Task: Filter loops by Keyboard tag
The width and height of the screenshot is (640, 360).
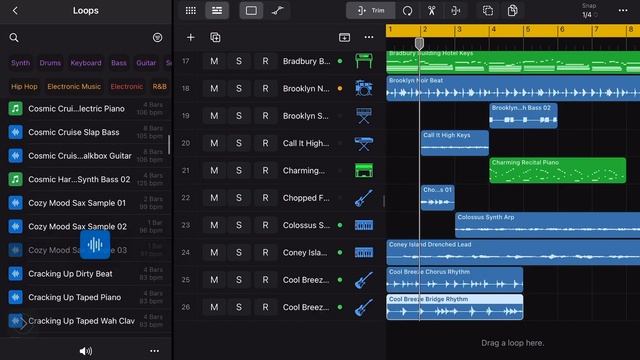Action: [86, 63]
